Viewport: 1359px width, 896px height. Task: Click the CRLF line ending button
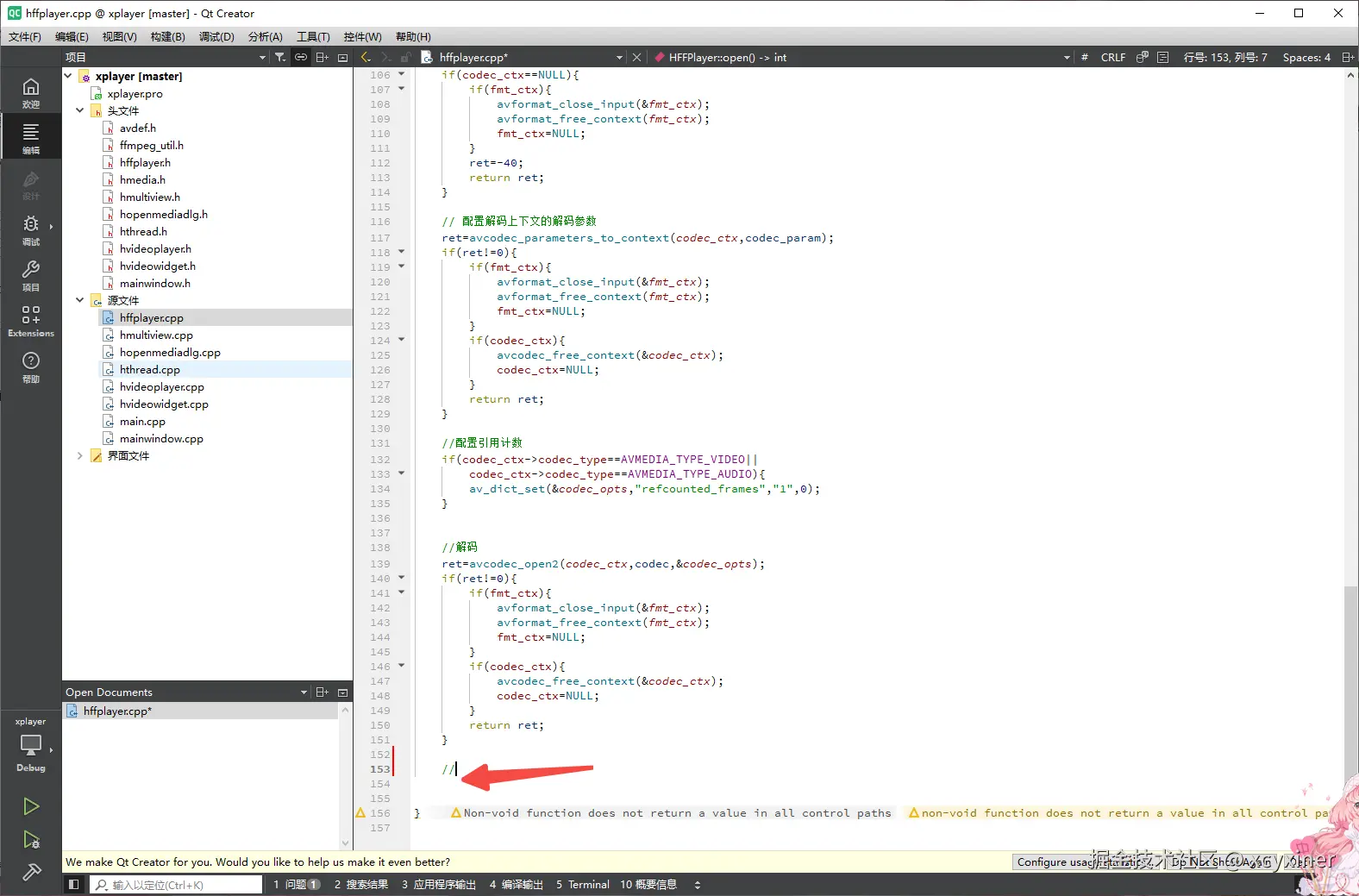pos(1112,58)
